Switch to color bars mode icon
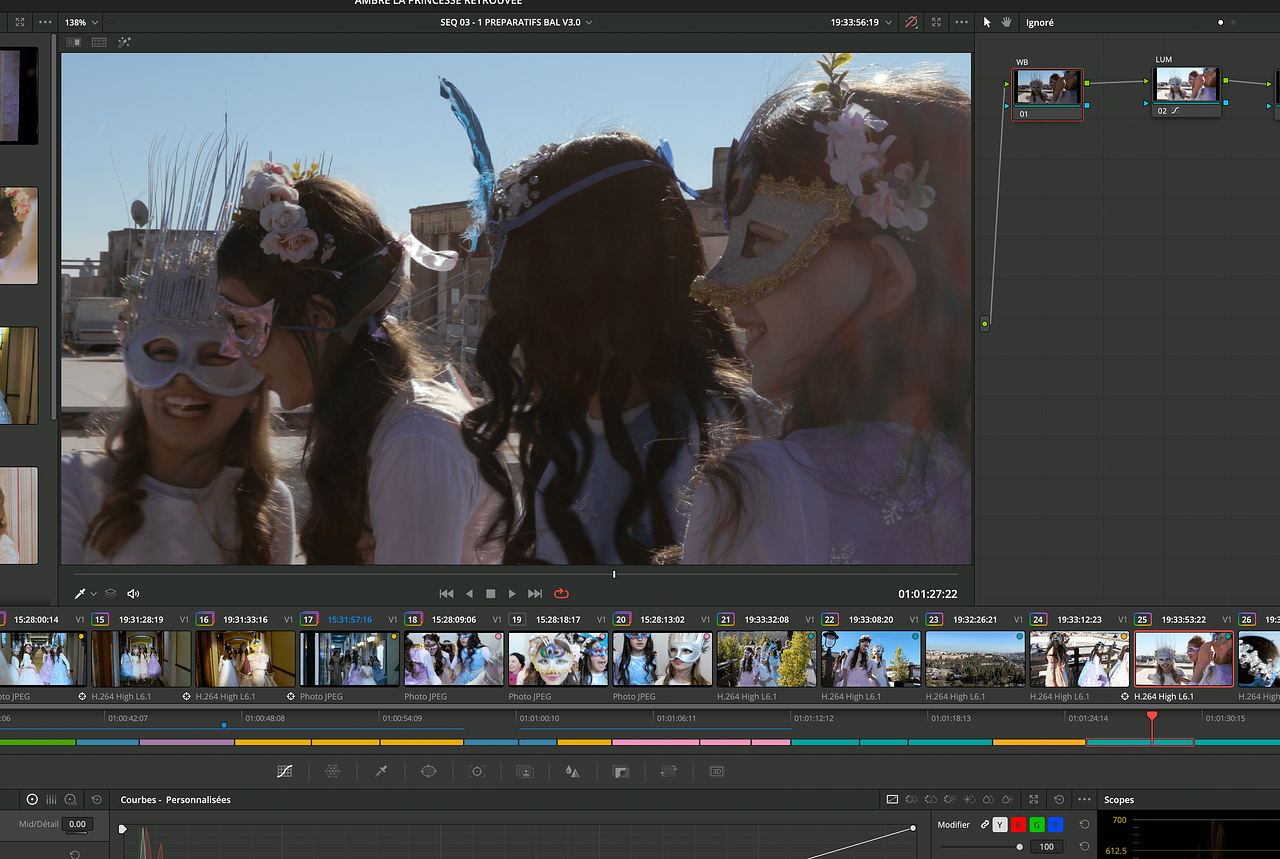Image resolution: width=1280 pixels, height=859 pixels. tap(51, 800)
